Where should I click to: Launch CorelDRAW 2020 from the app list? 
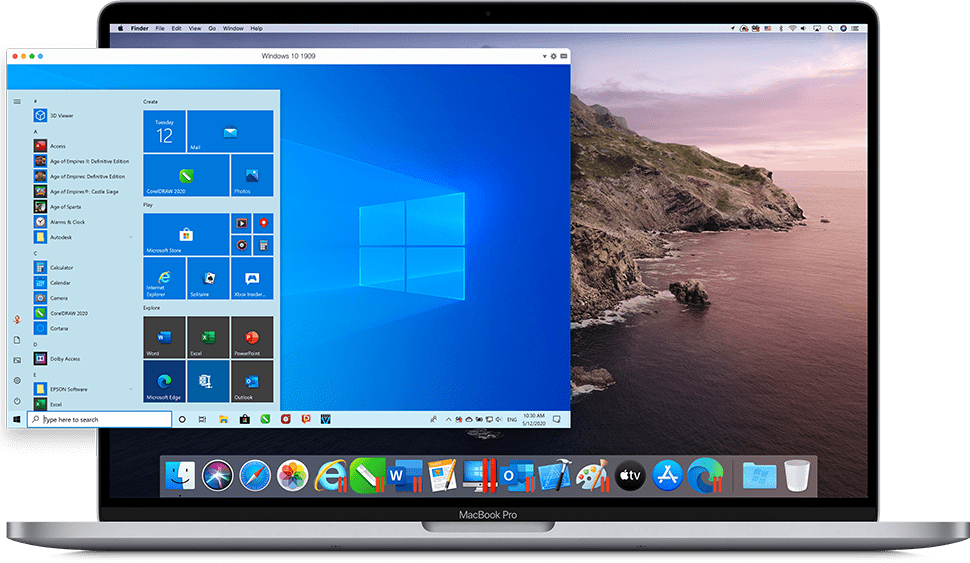(62, 313)
